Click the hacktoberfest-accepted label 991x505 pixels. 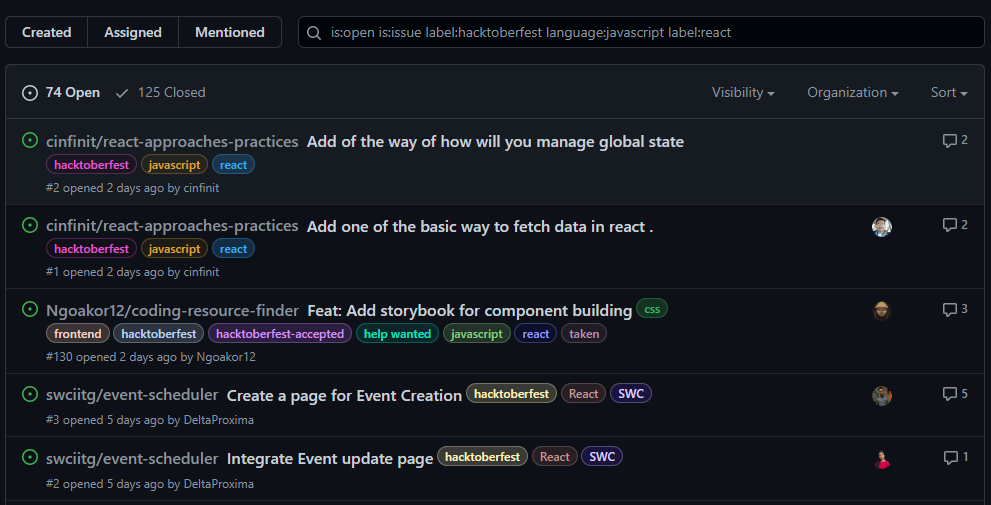pos(280,334)
